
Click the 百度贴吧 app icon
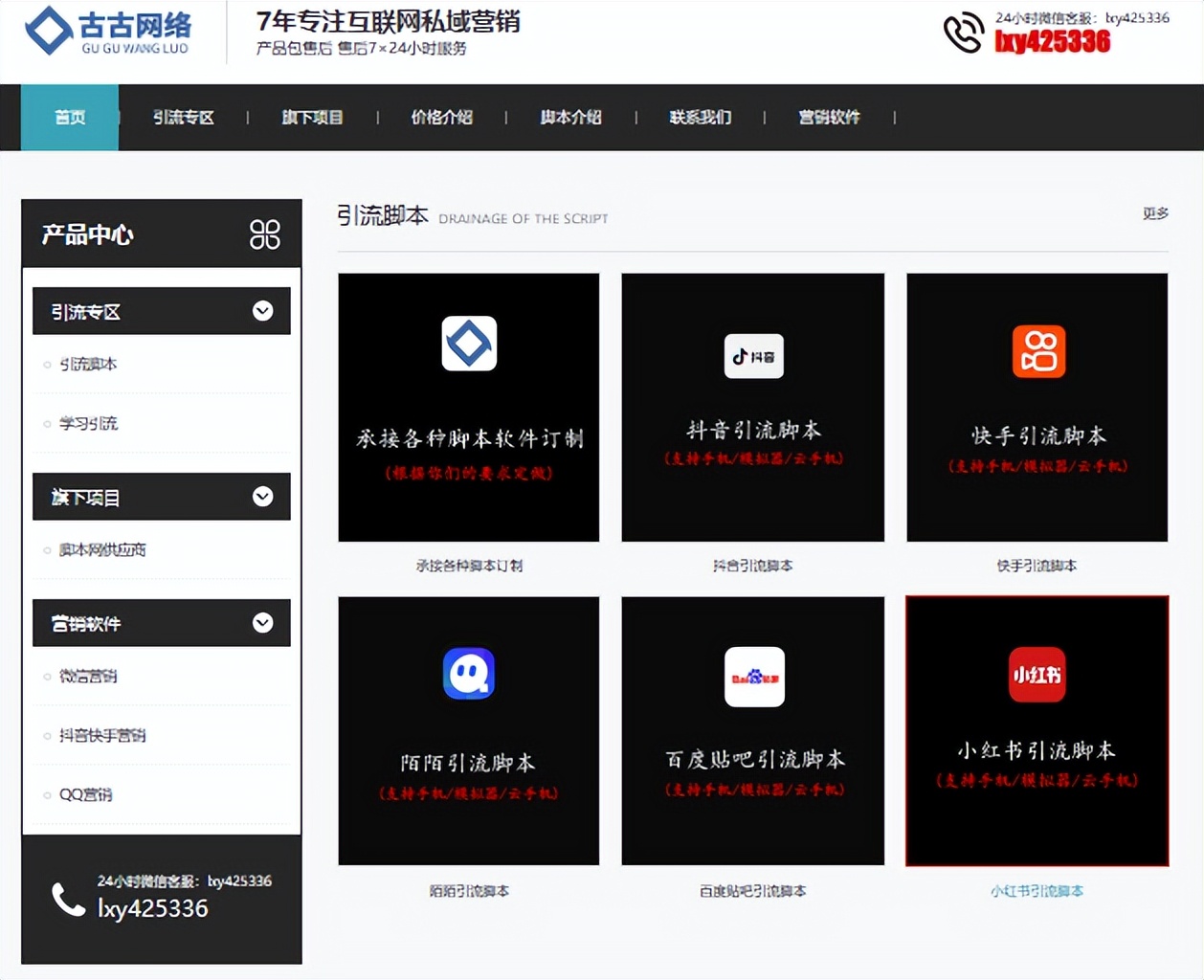754,677
